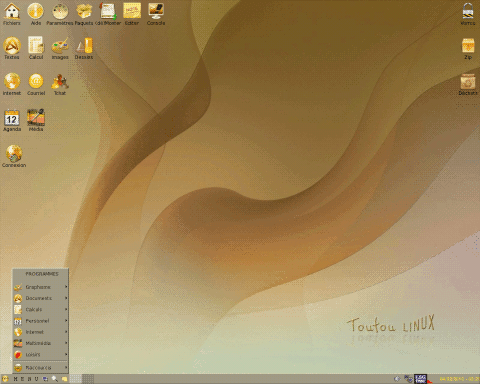Select Documents in the programs menu
The height and width of the screenshot is (384, 480).
tap(41, 298)
